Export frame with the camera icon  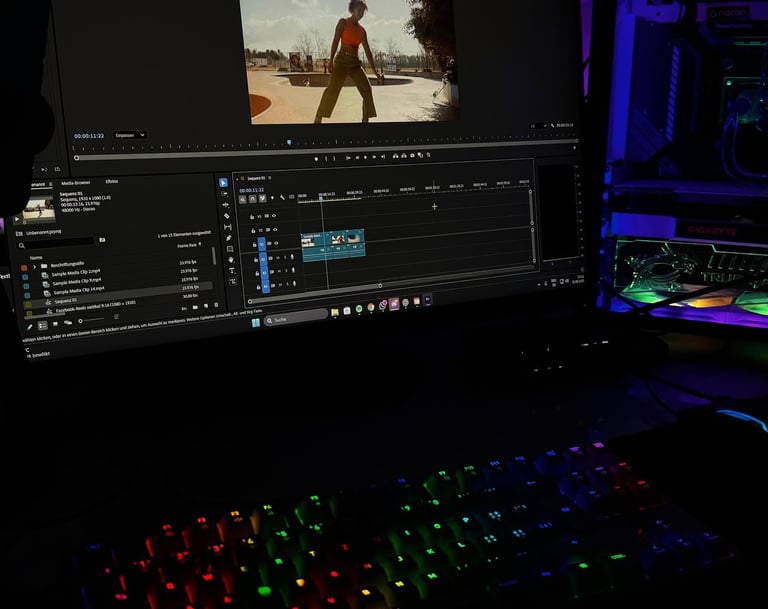(x=412, y=155)
